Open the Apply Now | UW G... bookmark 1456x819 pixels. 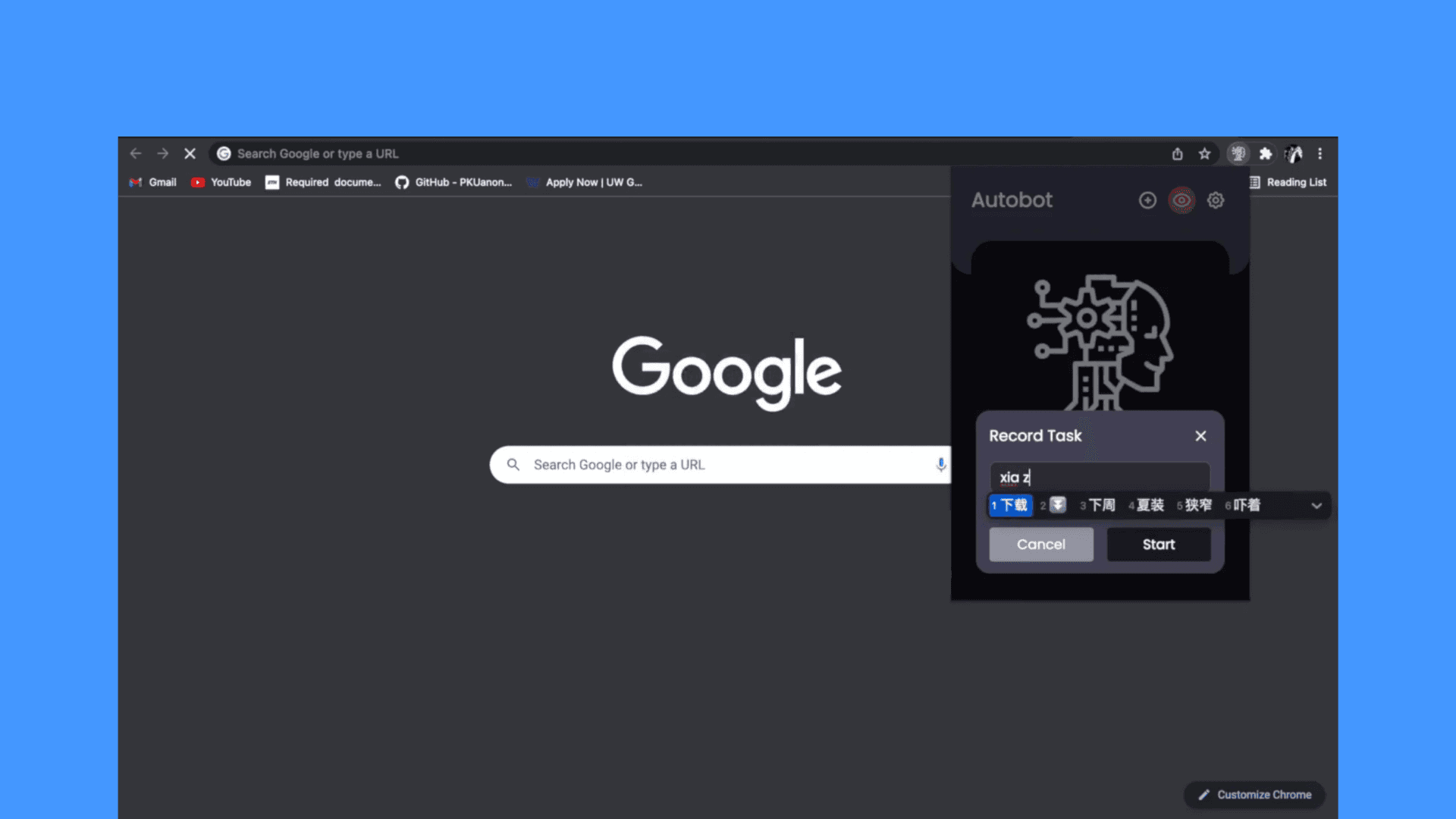(x=584, y=182)
